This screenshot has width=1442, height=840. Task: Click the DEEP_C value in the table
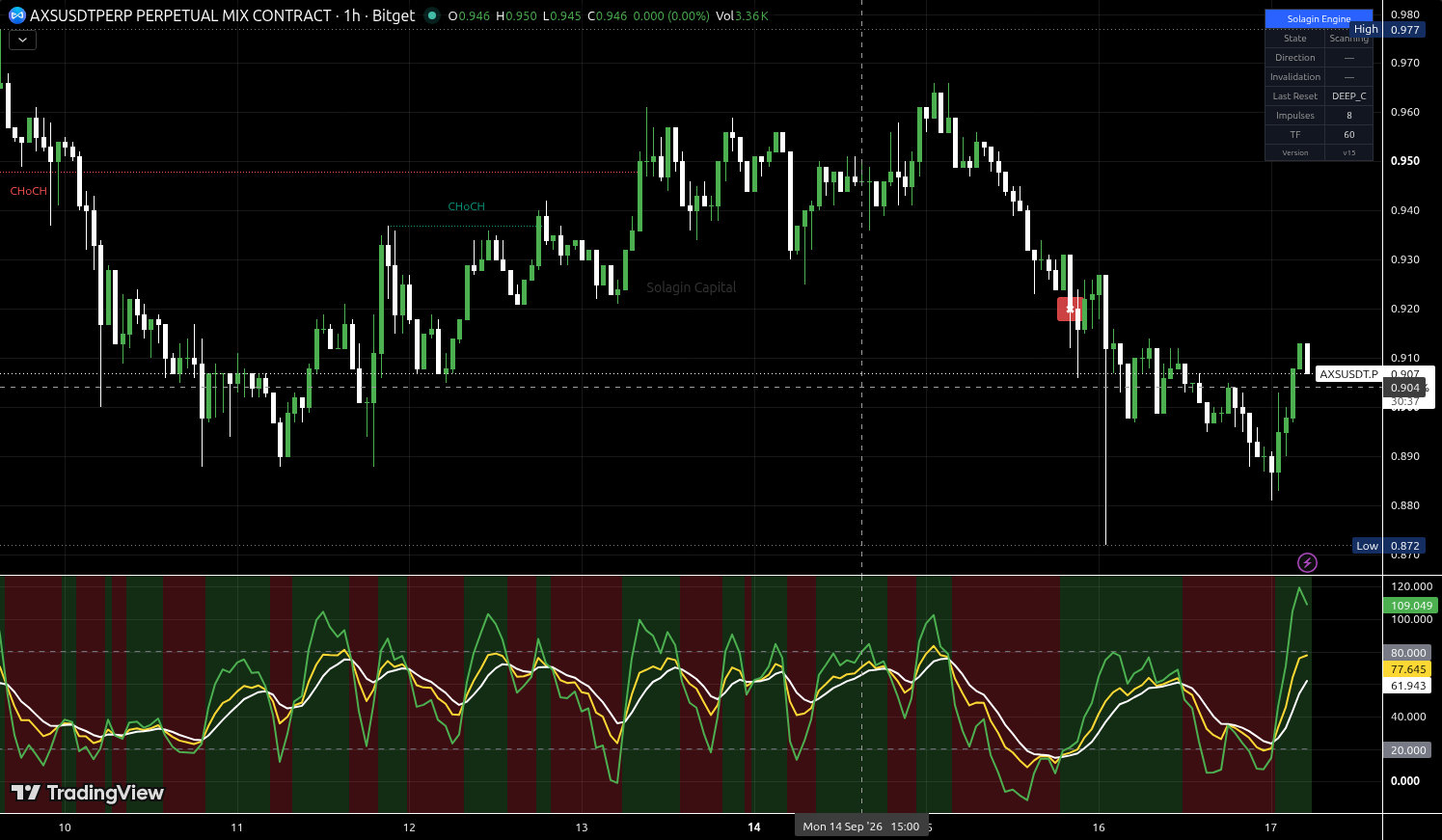click(1348, 96)
